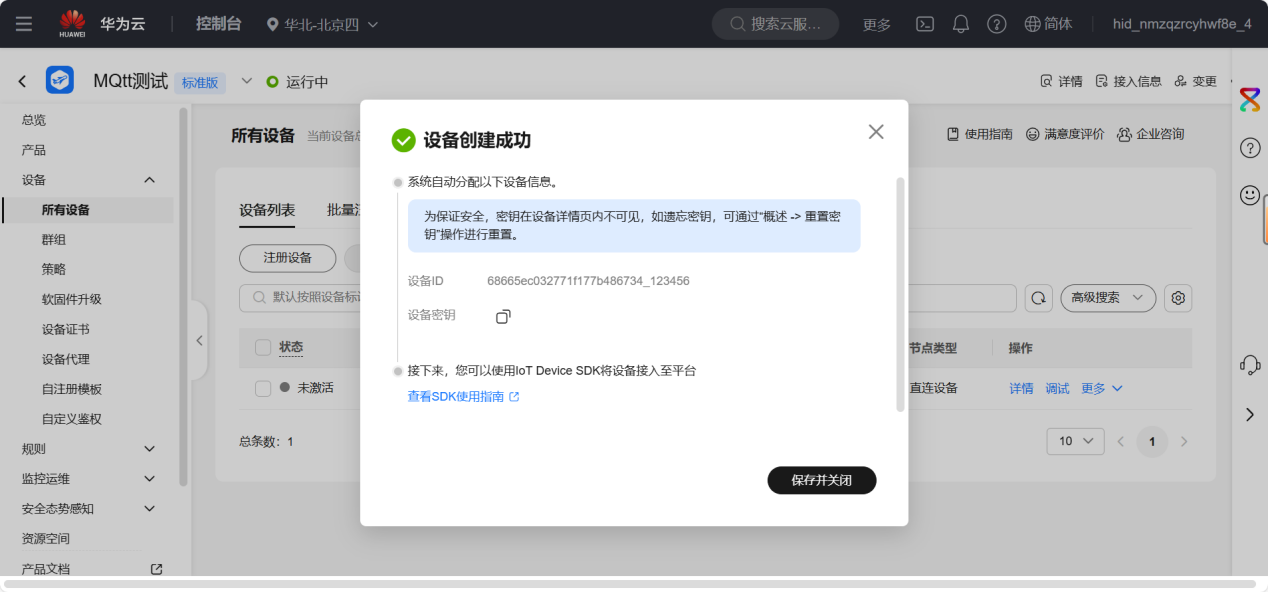Open the CLI console icon in top bar
The height and width of the screenshot is (592, 1268).
click(x=924, y=23)
